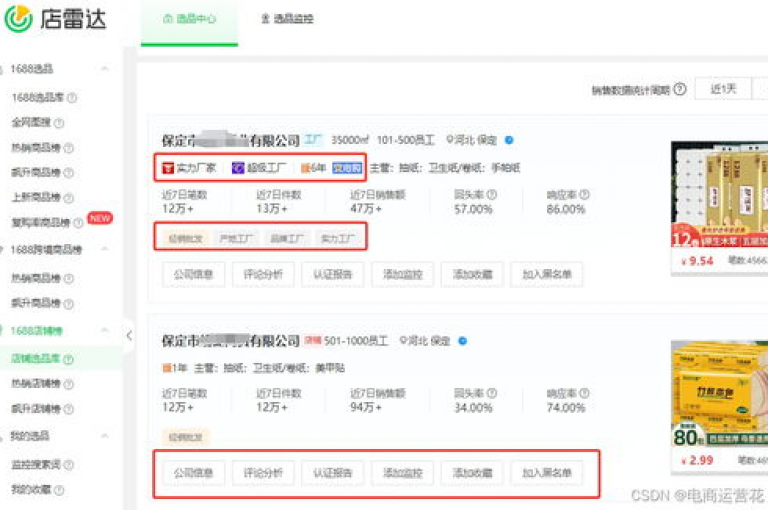Click the 品牌工厂 tag

(287, 239)
